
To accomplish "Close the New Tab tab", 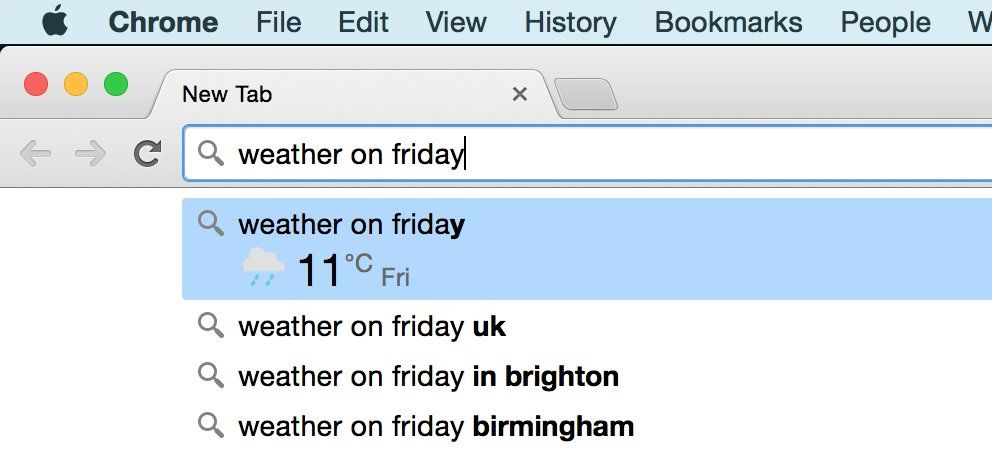I will tap(519, 95).
